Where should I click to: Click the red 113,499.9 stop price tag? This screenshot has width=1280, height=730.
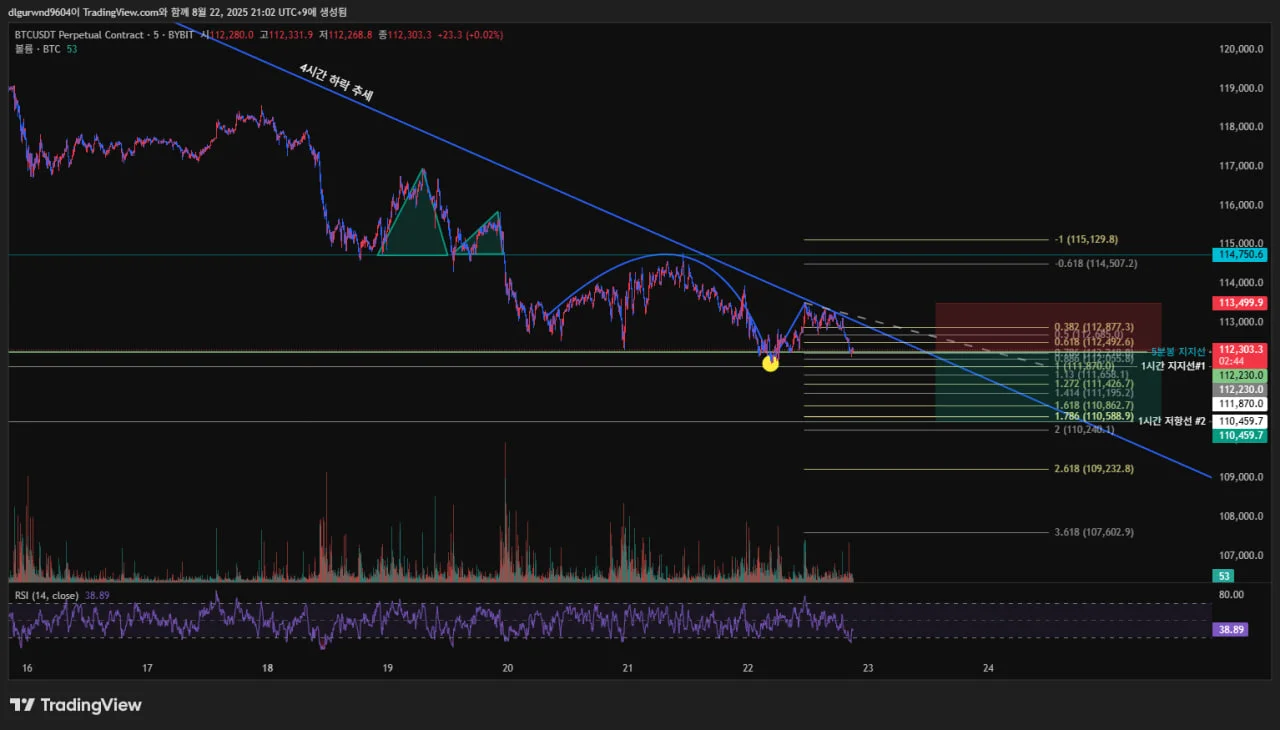tap(1240, 303)
